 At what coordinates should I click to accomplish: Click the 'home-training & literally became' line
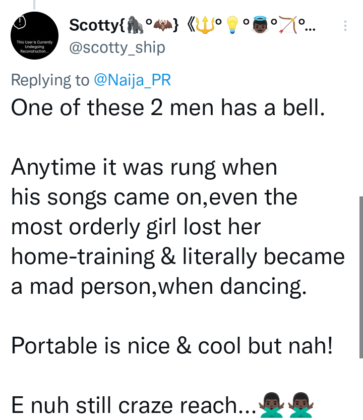pos(178,257)
